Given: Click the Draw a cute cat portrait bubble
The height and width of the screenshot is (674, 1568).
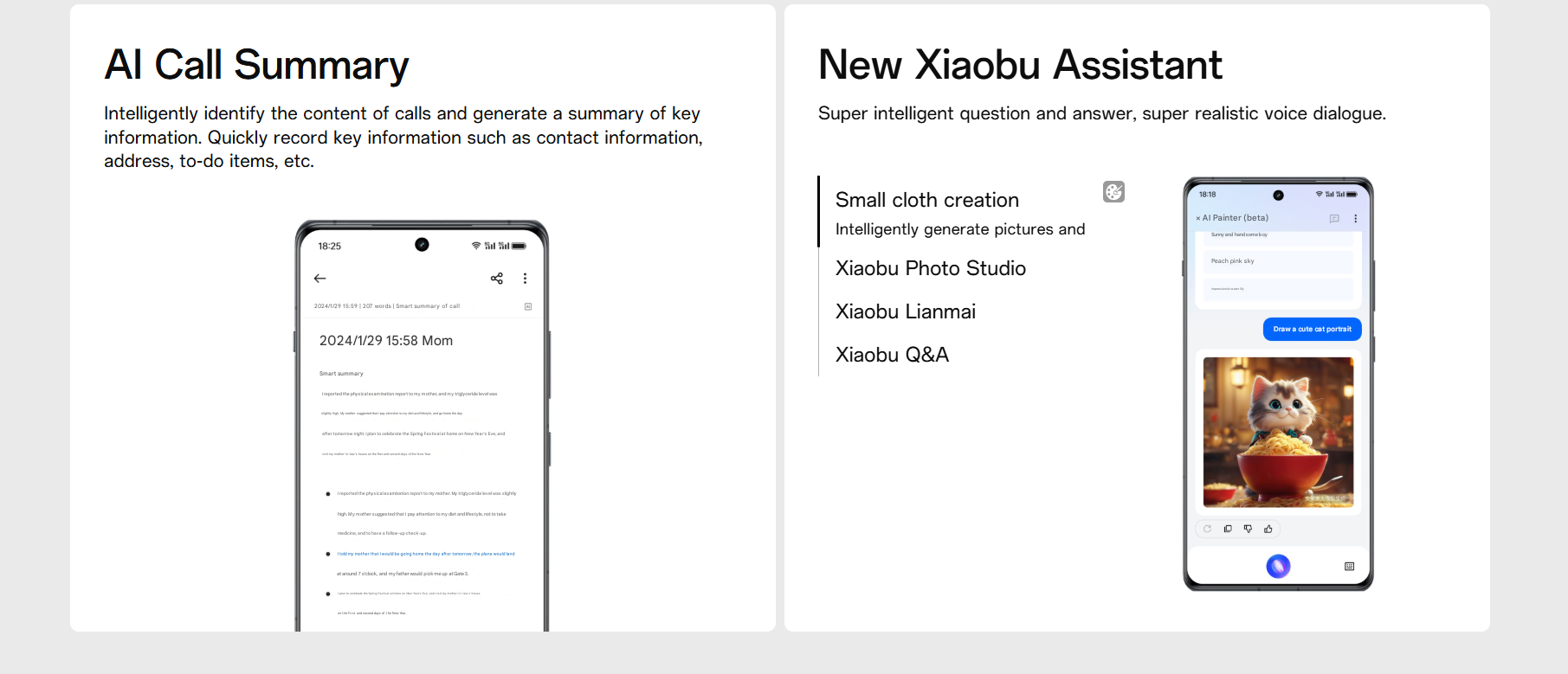Looking at the screenshot, I should (1312, 329).
